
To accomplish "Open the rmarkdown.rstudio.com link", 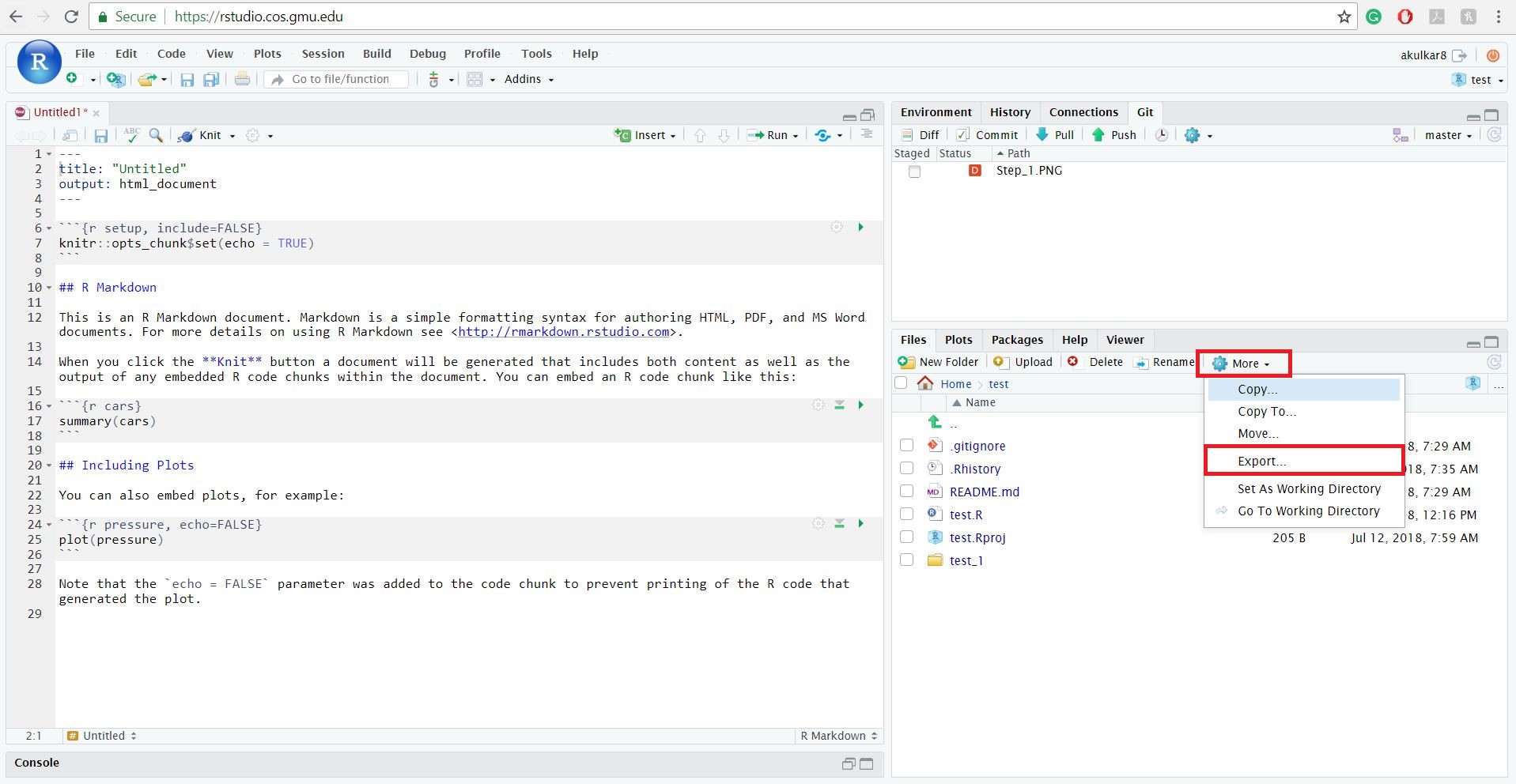I will [564, 332].
